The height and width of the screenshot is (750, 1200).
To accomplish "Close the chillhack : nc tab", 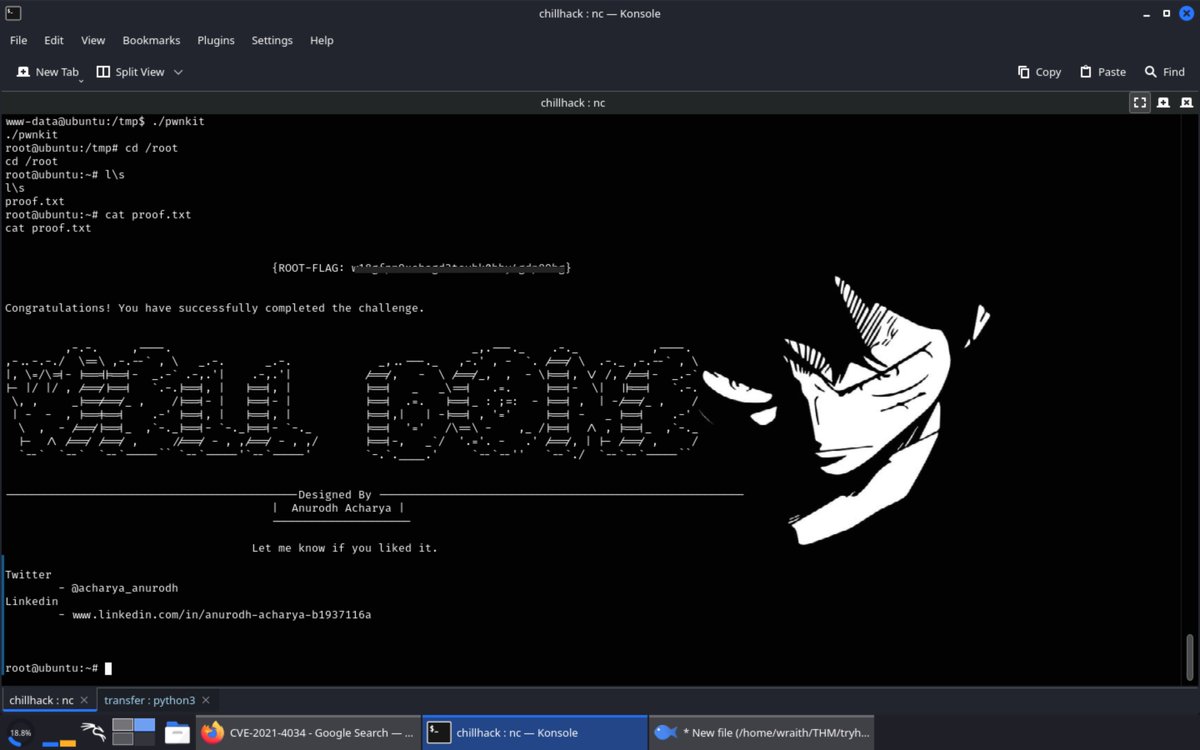I will point(85,700).
